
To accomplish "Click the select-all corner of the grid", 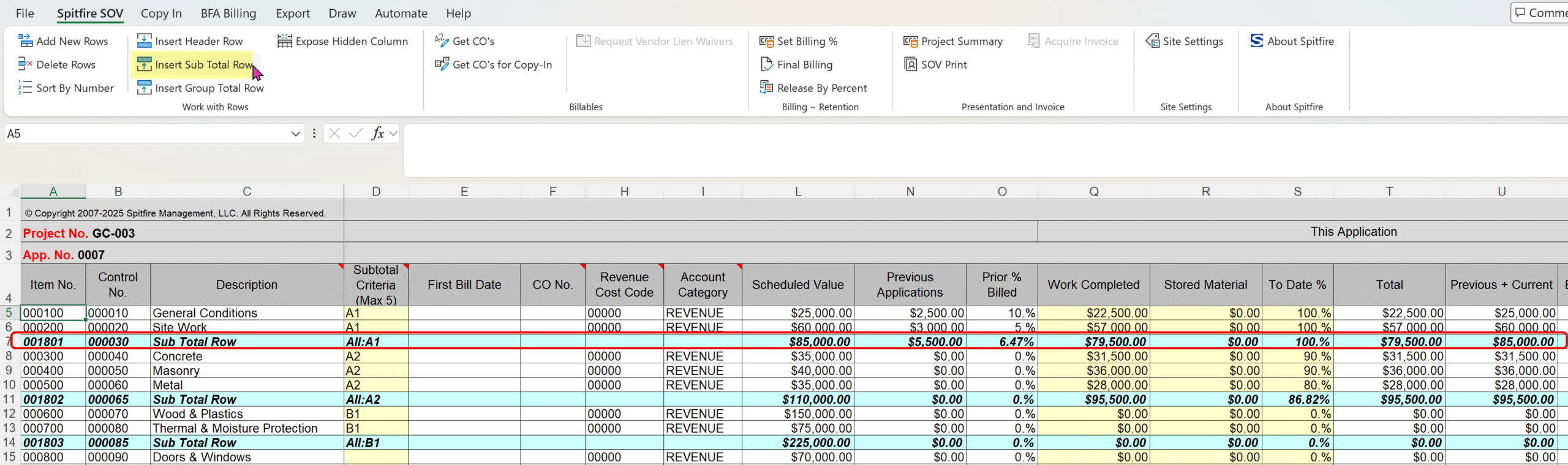I will click(x=10, y=191).
